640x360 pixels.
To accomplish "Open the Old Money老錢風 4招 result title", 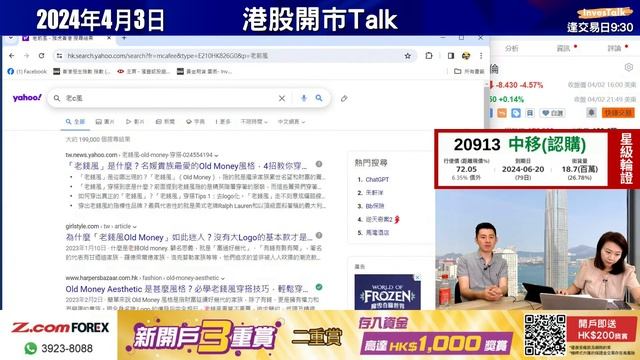I will (x=186, y=166).
